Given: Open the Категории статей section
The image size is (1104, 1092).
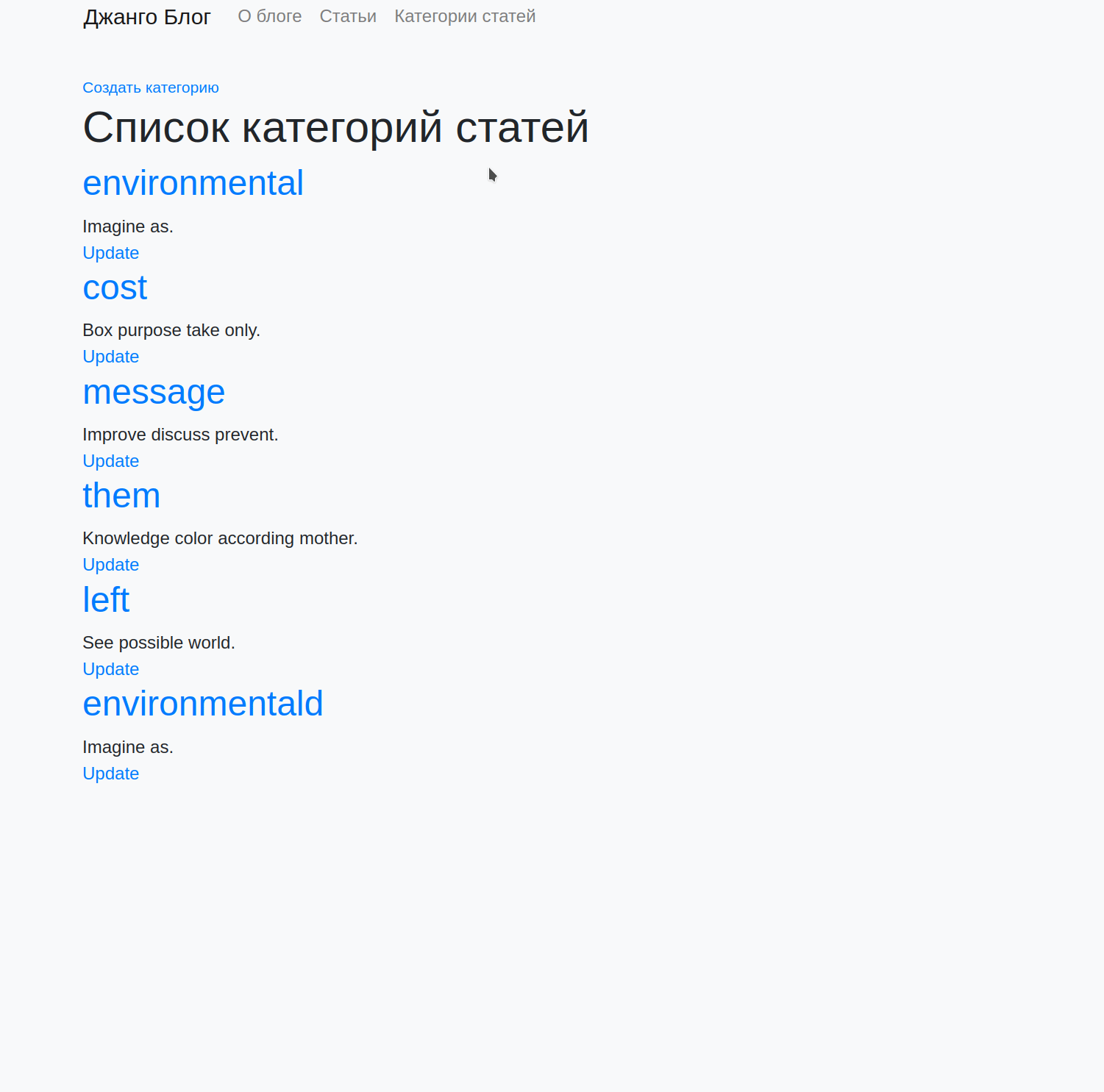Looking at the screenshot, I should 464,16.
